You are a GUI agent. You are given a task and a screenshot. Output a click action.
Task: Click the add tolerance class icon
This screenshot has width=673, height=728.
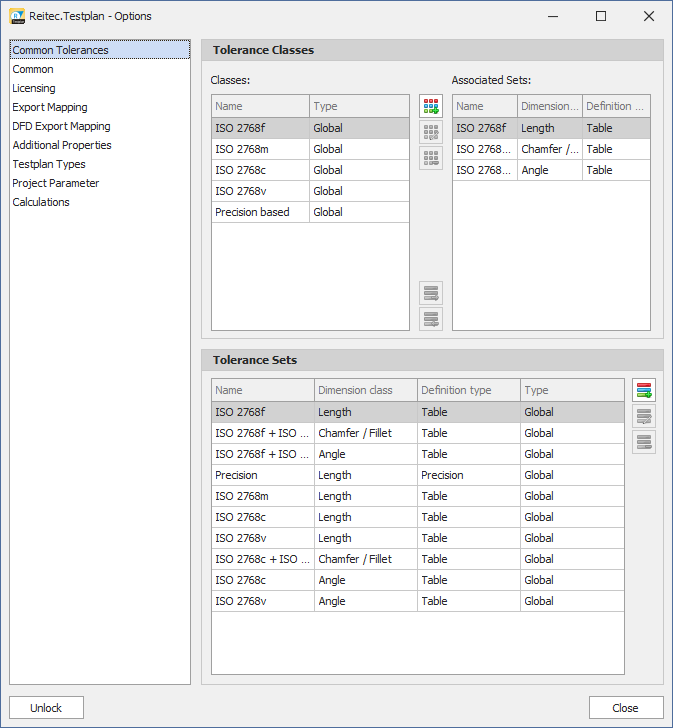(431, 107)
